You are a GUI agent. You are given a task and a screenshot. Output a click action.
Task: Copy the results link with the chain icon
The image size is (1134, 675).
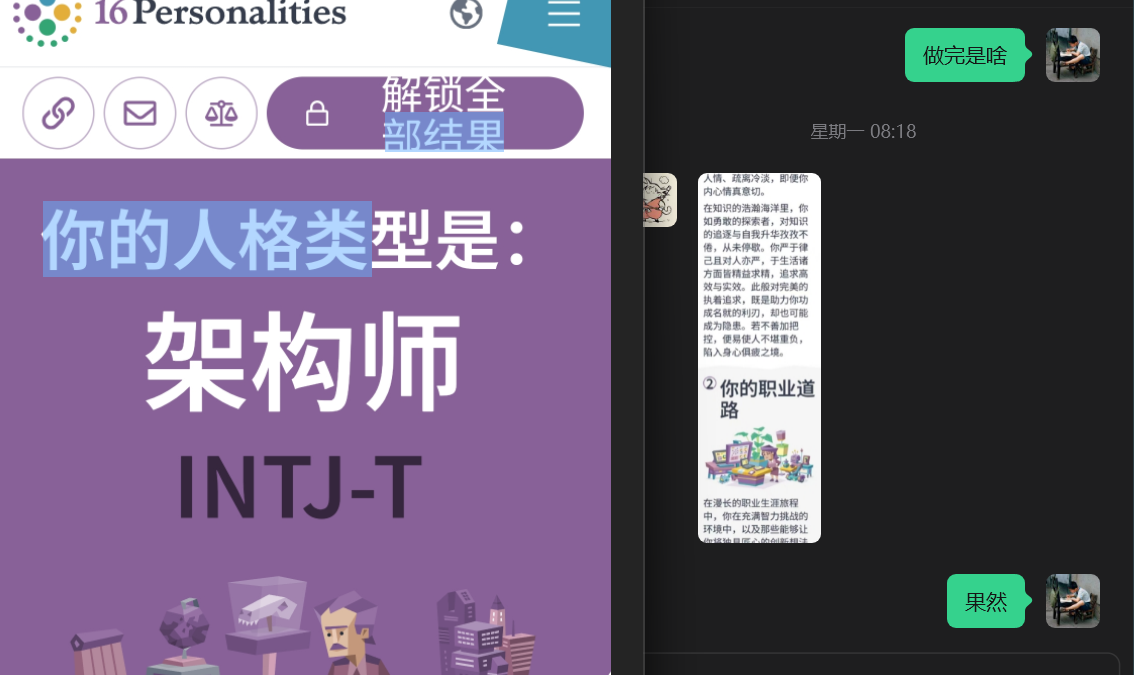(x=58, y=113)
